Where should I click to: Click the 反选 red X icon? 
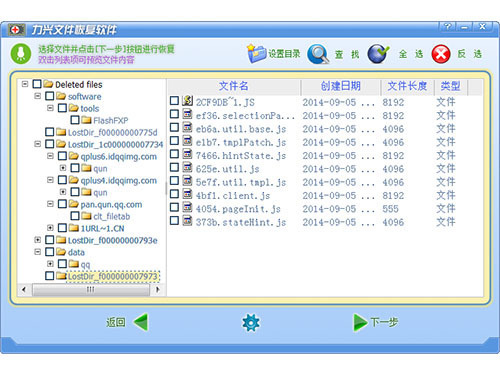coord(441,54)
